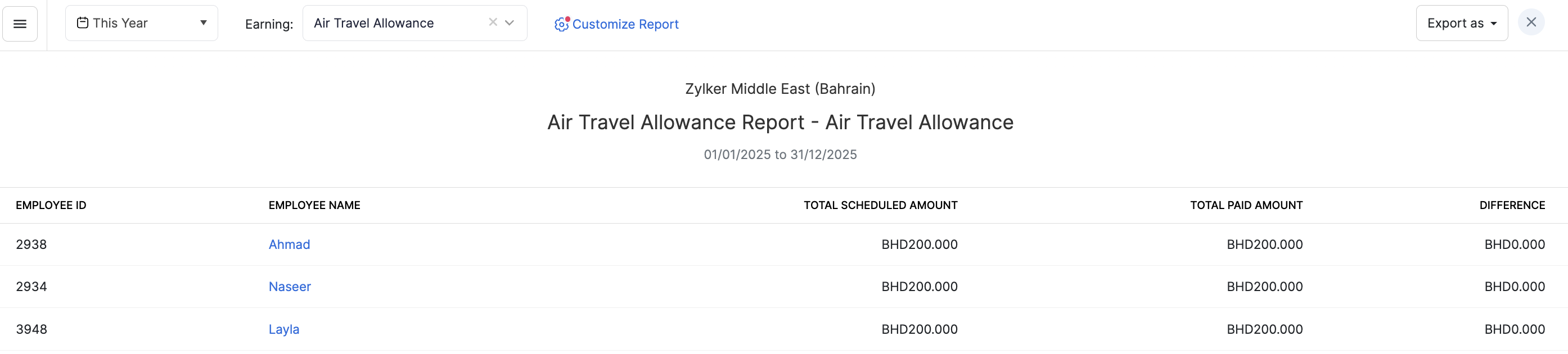Clear the Air Travel Allowance earning selection
The height and width of the screenshot is (354, 1568).
click(x=493, y=22)
